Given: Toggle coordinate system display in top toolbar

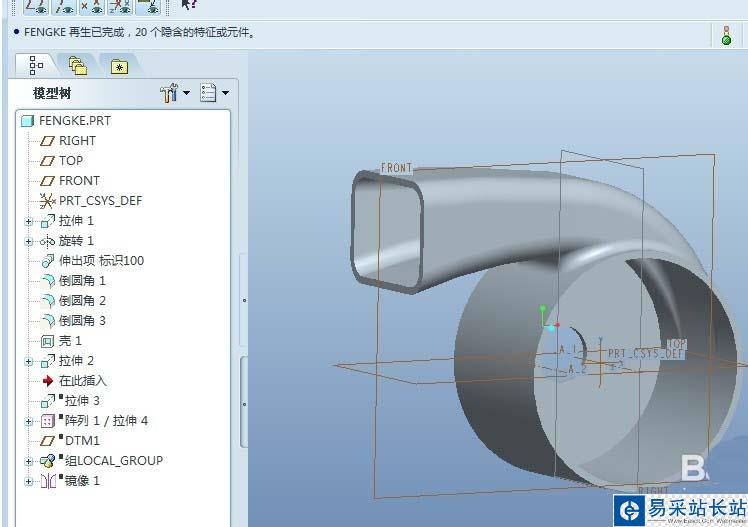Looking at the screenshot, I should click(x=120, y=6).
